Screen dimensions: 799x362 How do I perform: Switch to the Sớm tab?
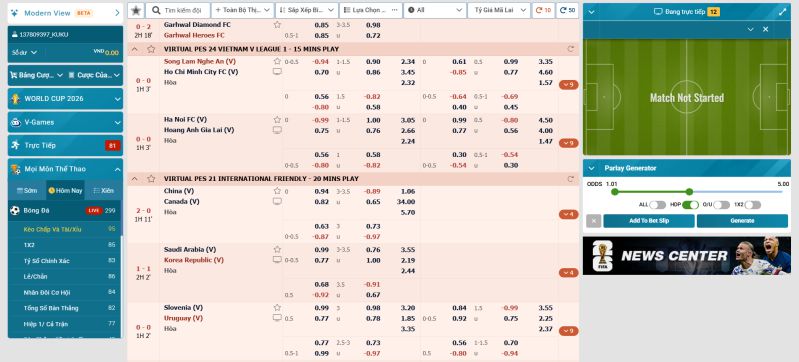tap(27, 190)
